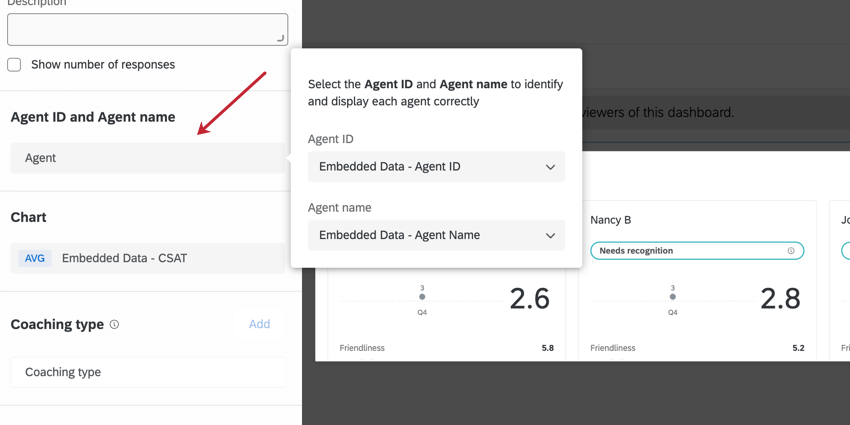Click Add next to Coaching type

[259, 324]
